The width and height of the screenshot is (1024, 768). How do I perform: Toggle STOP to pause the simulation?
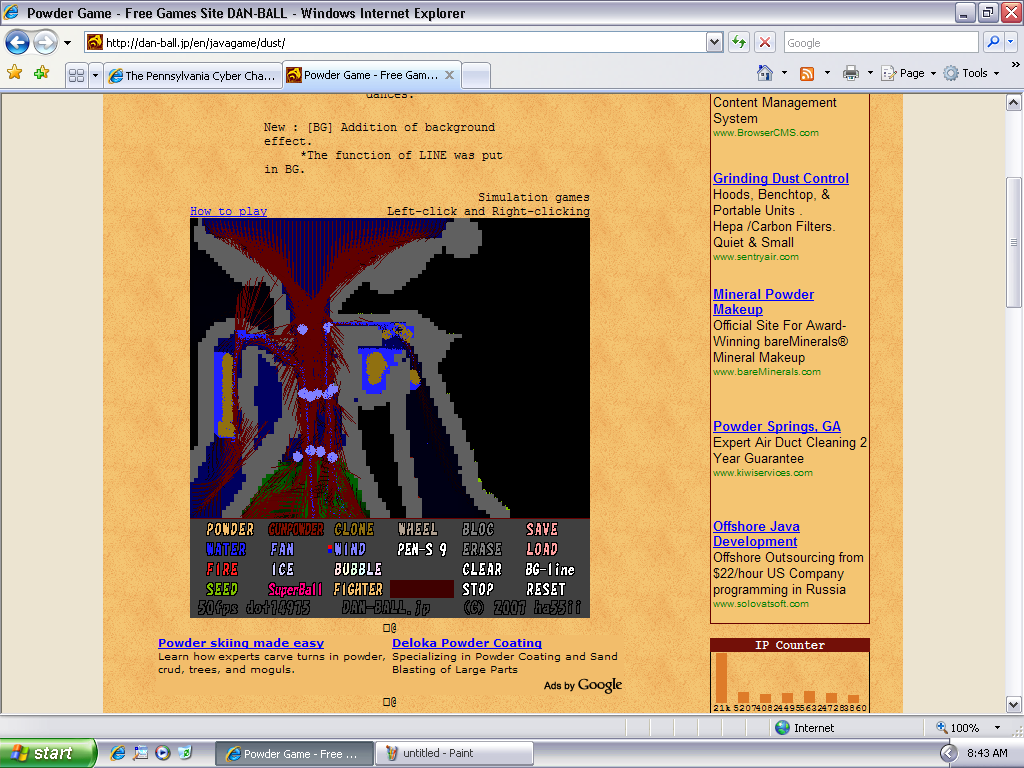(478, 589)
